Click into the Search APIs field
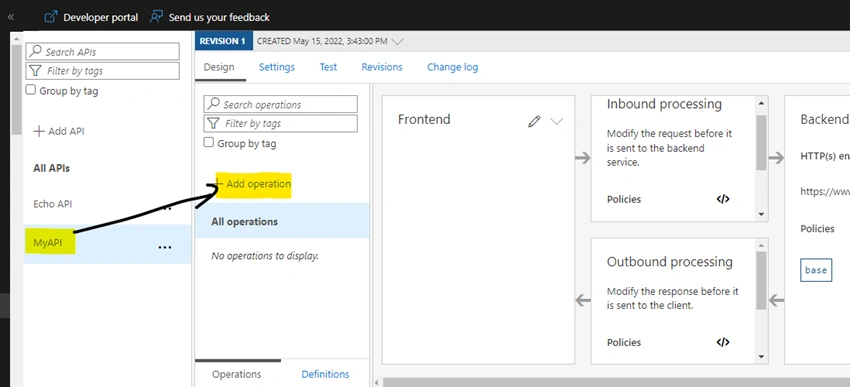This screenshot has height=387, width=850. coord(102,51)
